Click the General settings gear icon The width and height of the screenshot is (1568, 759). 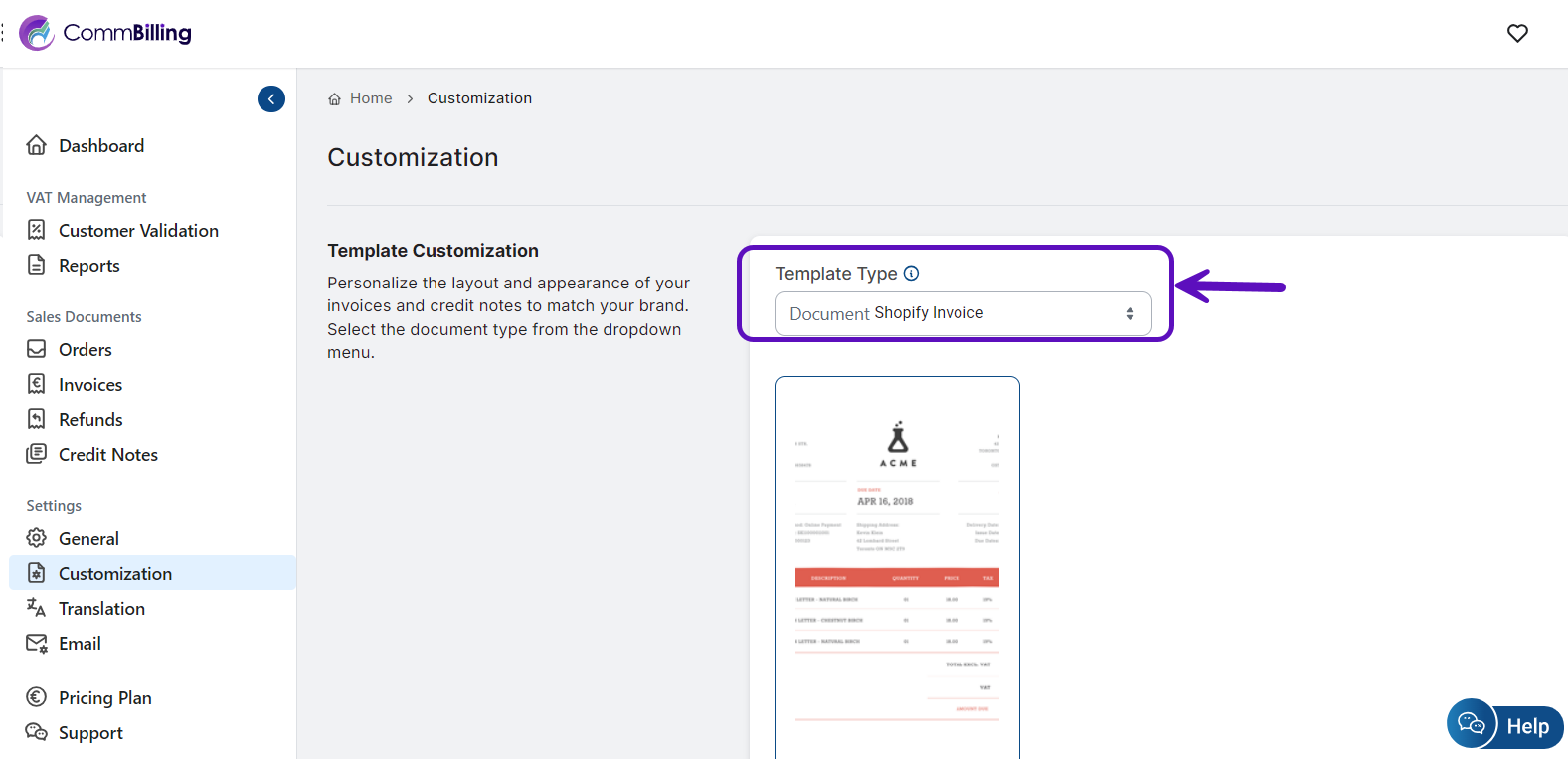point(37,538)
